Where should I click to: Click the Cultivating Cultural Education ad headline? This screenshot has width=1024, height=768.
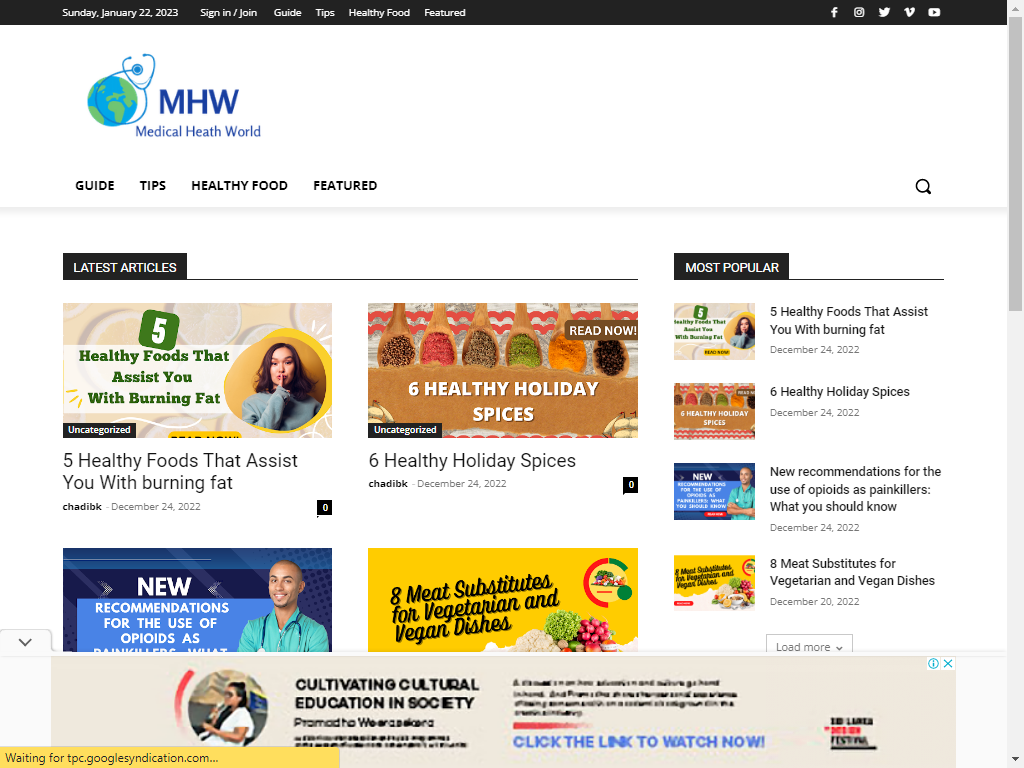coord(387,694)
